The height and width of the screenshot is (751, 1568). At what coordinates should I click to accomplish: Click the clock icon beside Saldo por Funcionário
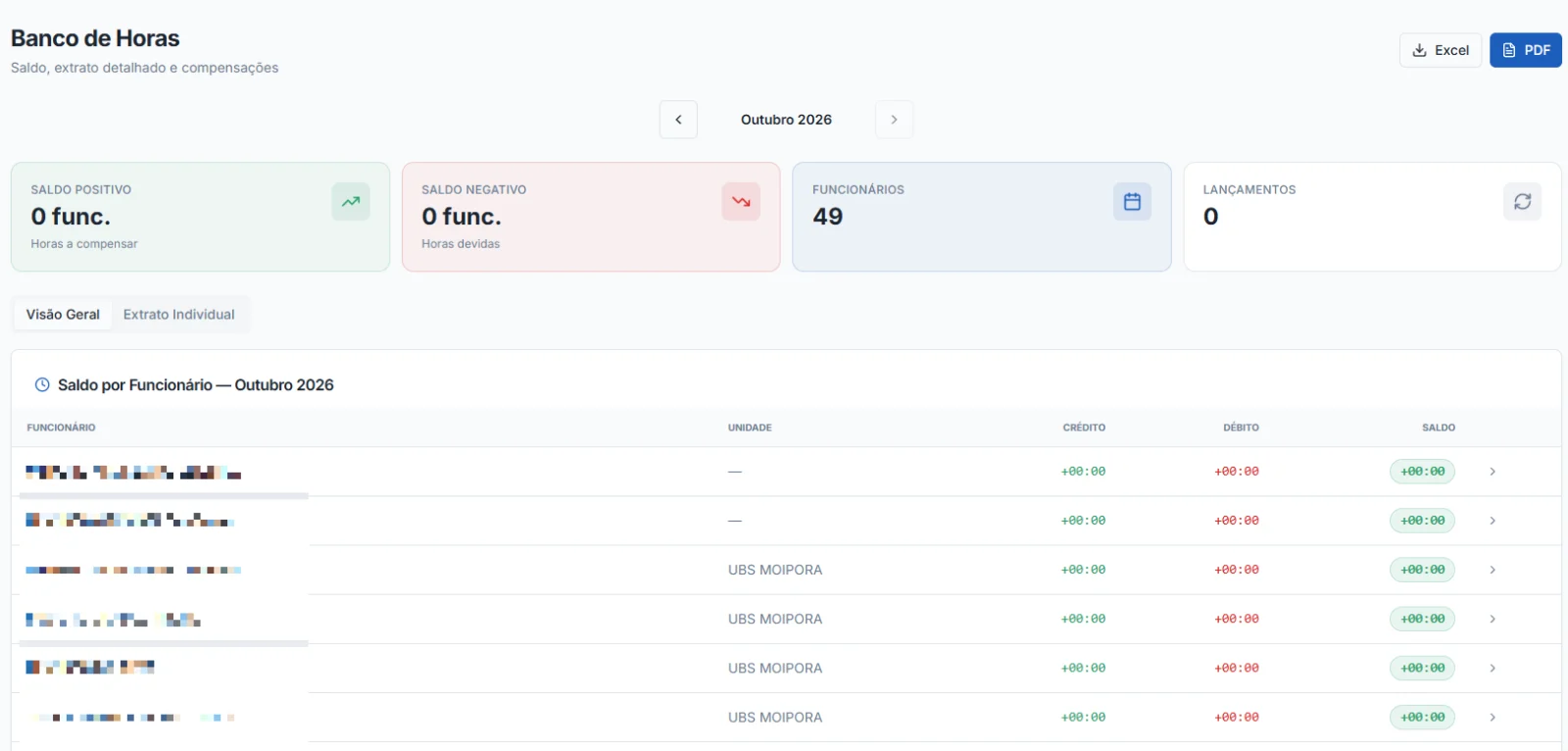[42, 385]
